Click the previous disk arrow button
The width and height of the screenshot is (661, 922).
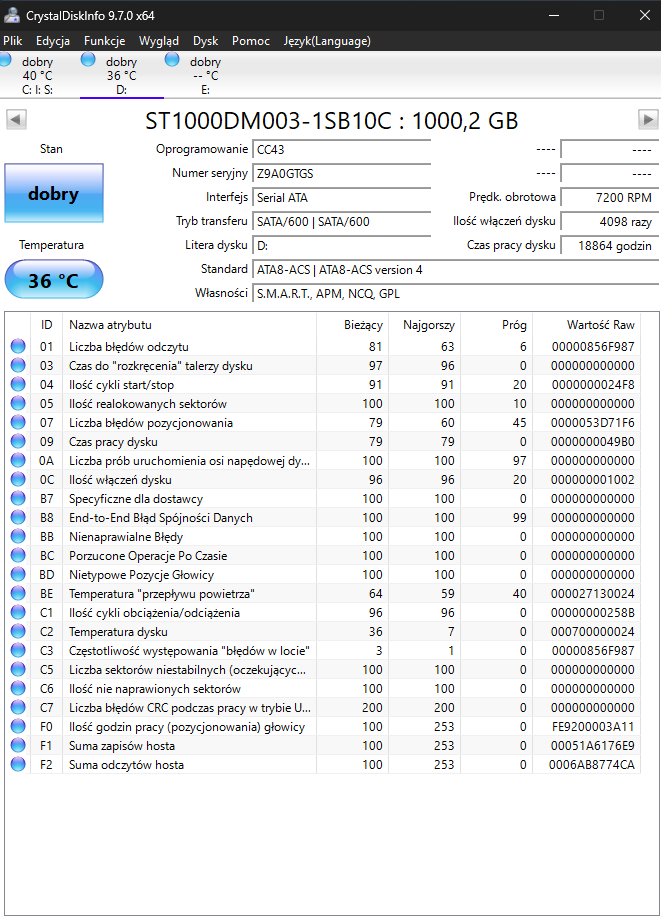[x=16, y=120]
